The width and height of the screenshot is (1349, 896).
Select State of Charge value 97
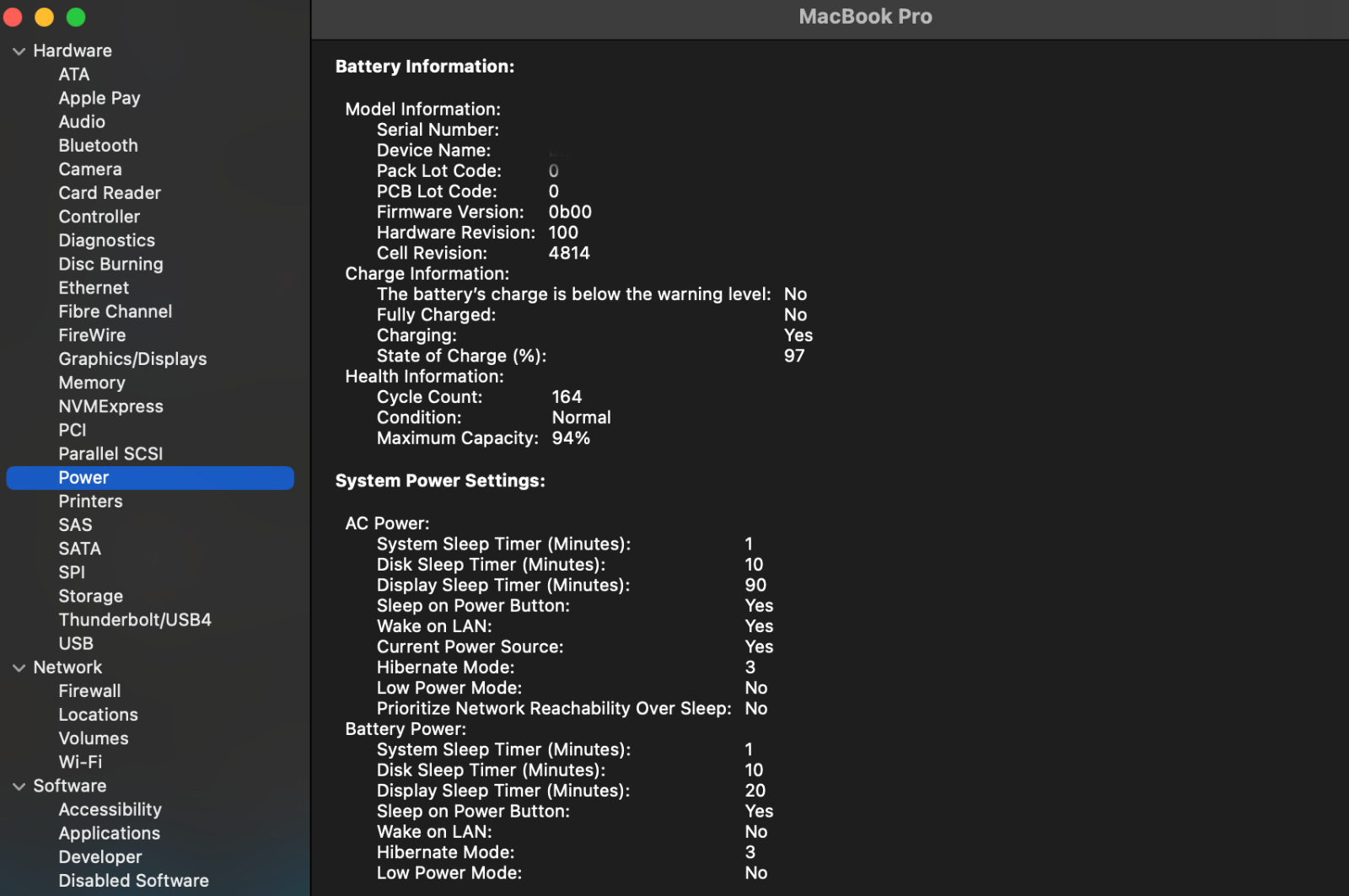coord(794,356)
